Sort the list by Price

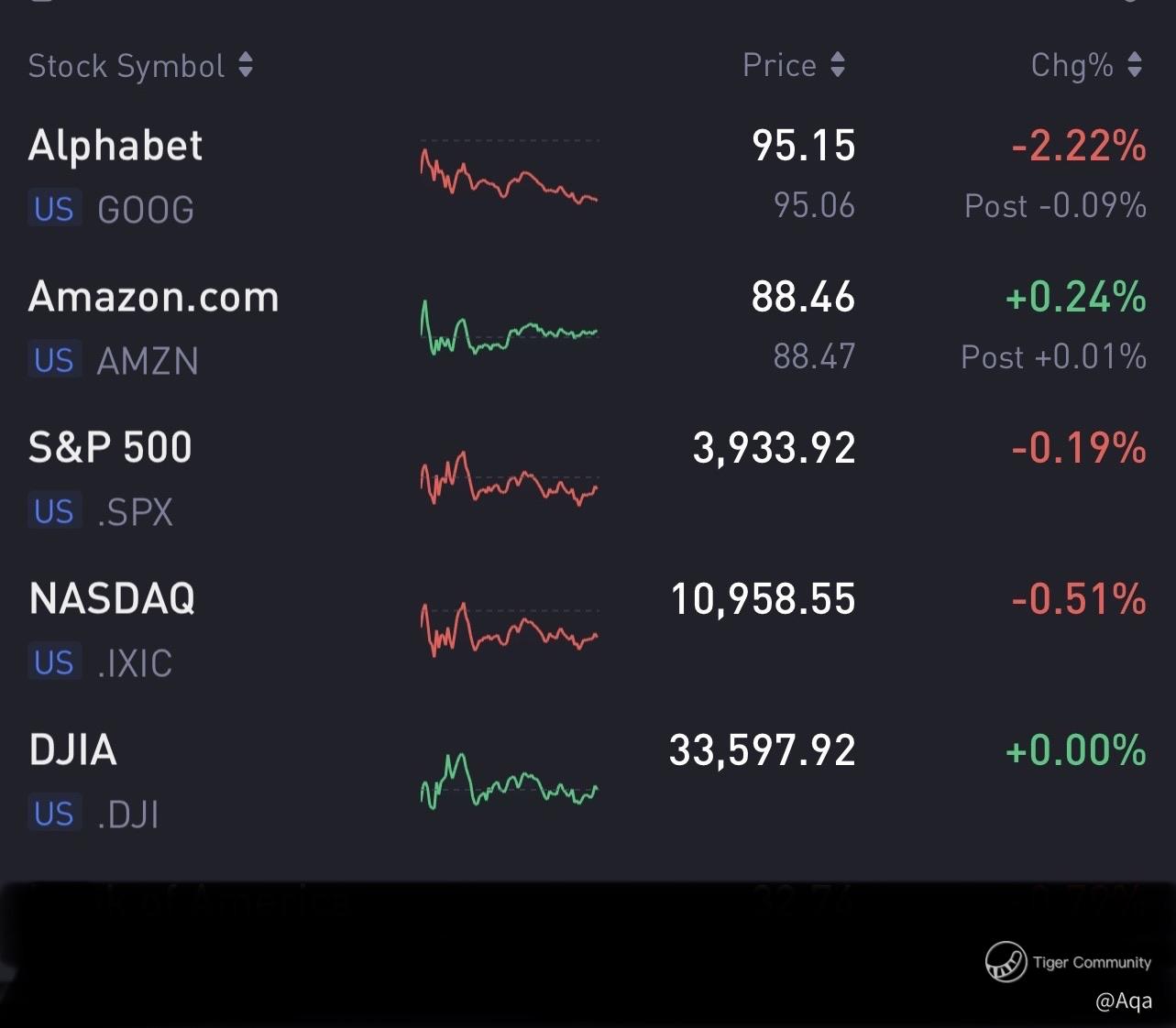pyautogui.click(x=793, y=65)
